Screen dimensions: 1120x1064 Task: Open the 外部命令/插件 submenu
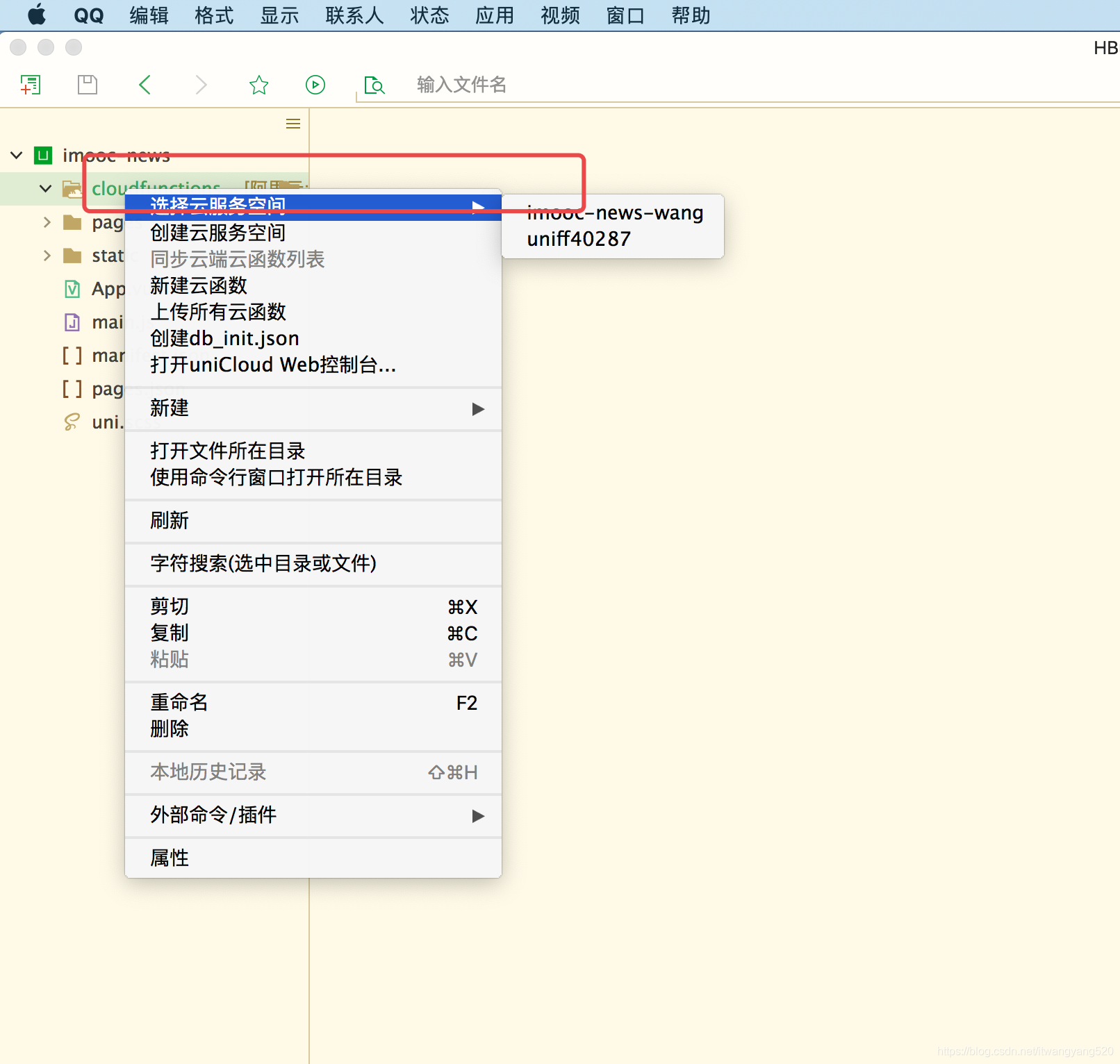click(313, 815)
